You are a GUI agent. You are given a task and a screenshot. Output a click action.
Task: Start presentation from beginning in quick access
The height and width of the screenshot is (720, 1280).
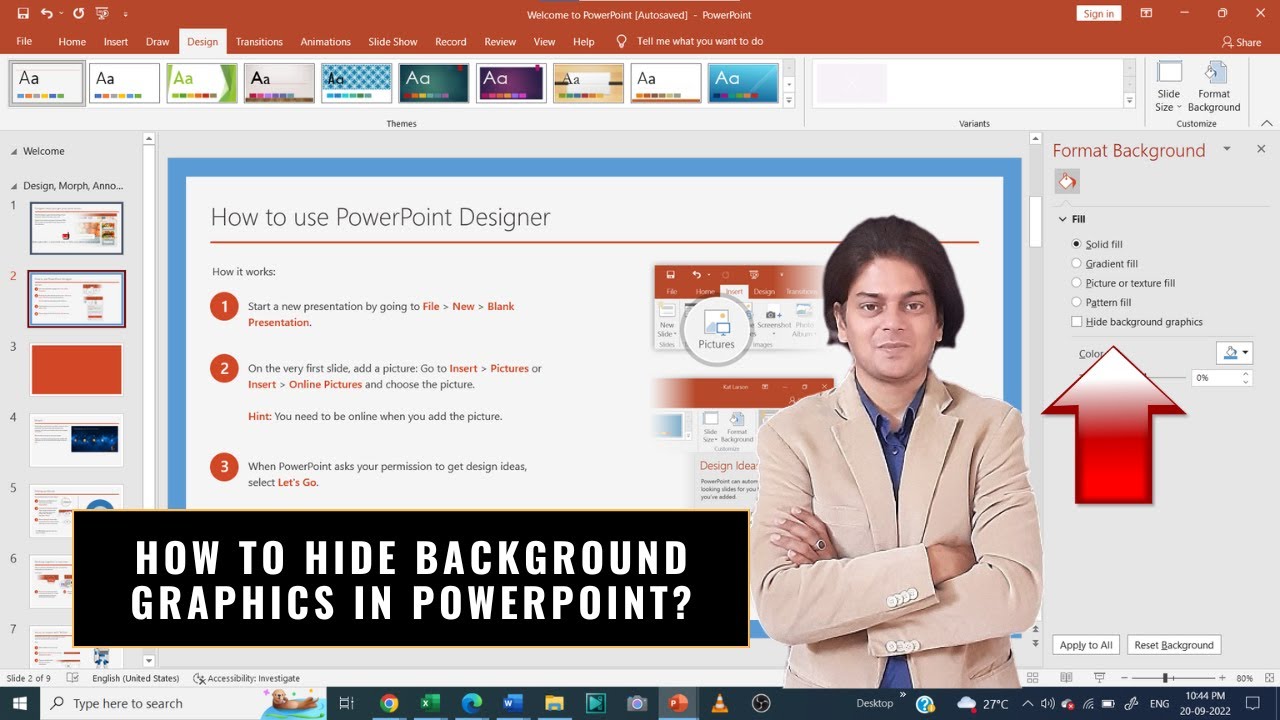tap(101, 14)
